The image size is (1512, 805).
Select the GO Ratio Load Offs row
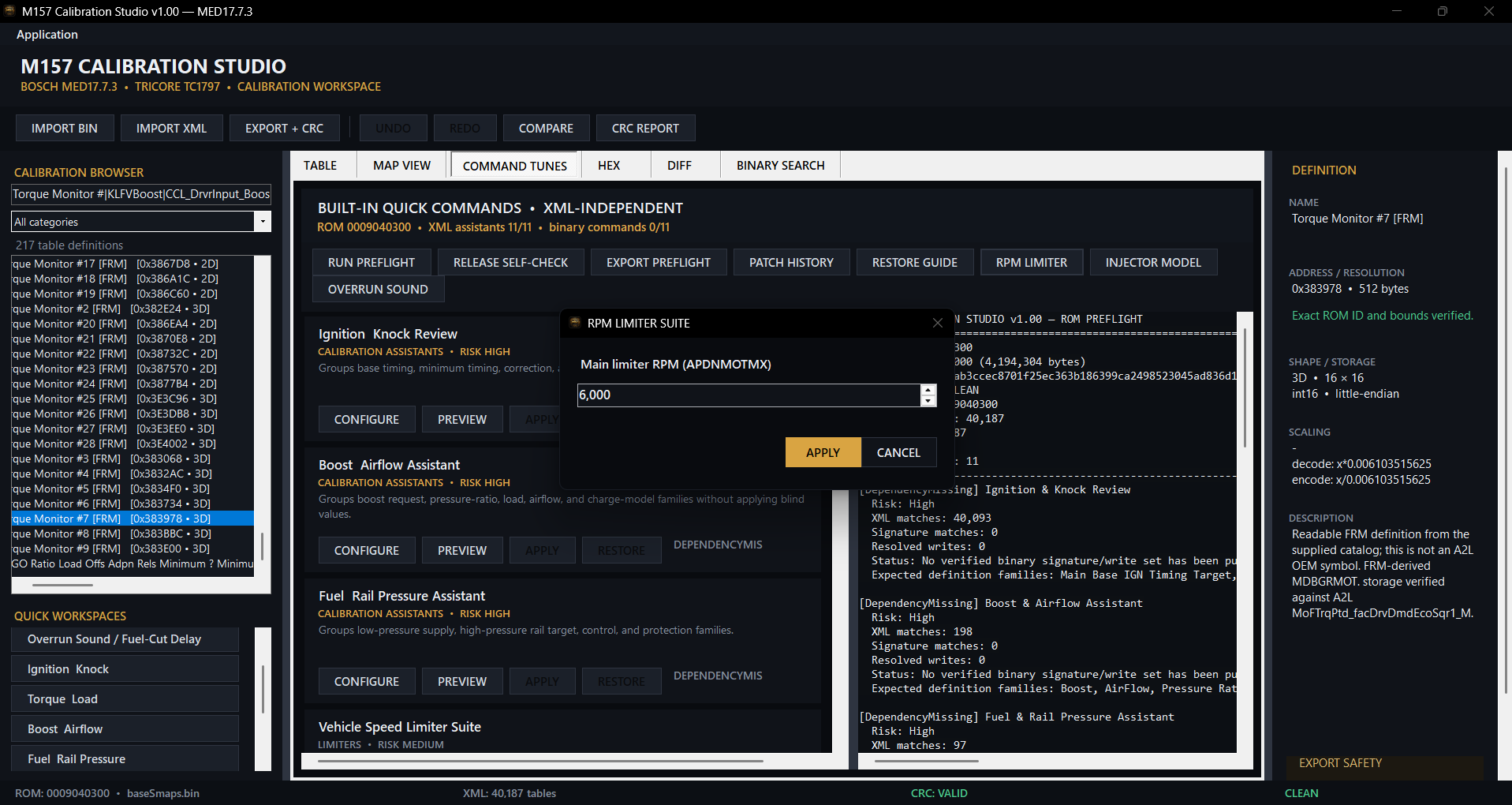pyautogui.click(x=133, y=563)
